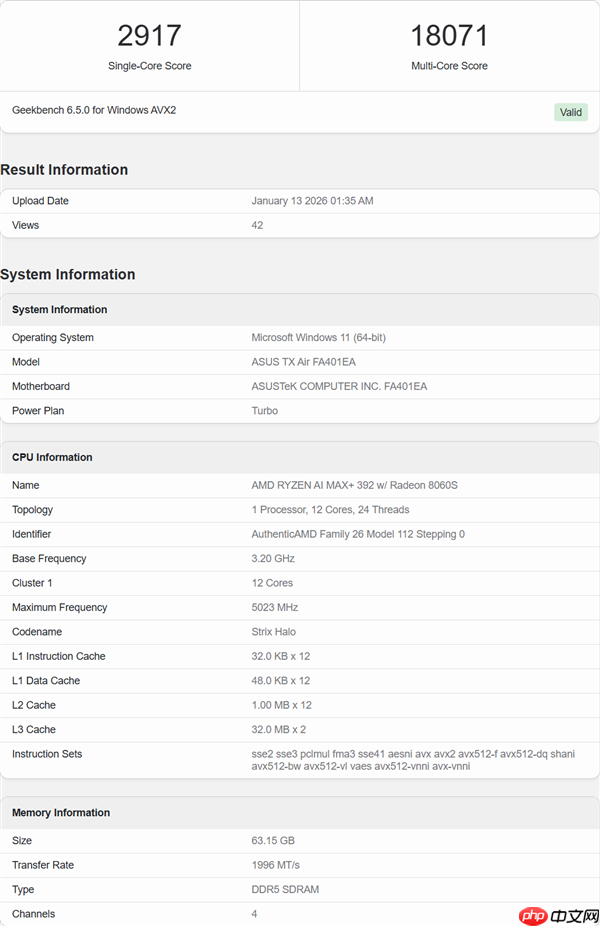600x926 pixels.
Task: Click the System Information table header
Action: point(59,310)
